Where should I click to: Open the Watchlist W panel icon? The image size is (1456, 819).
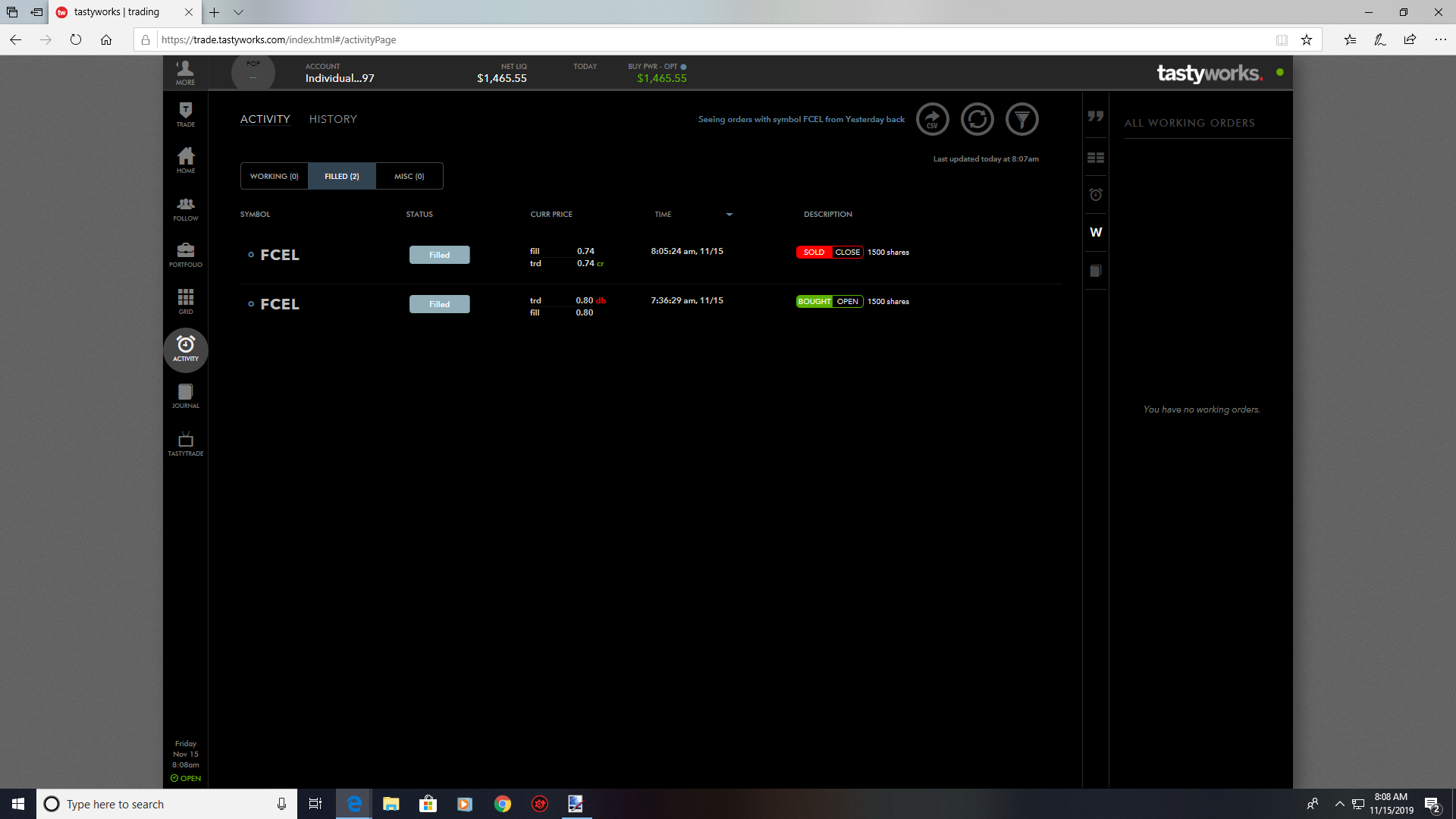pyautogui.click(x=1096, y=232)
